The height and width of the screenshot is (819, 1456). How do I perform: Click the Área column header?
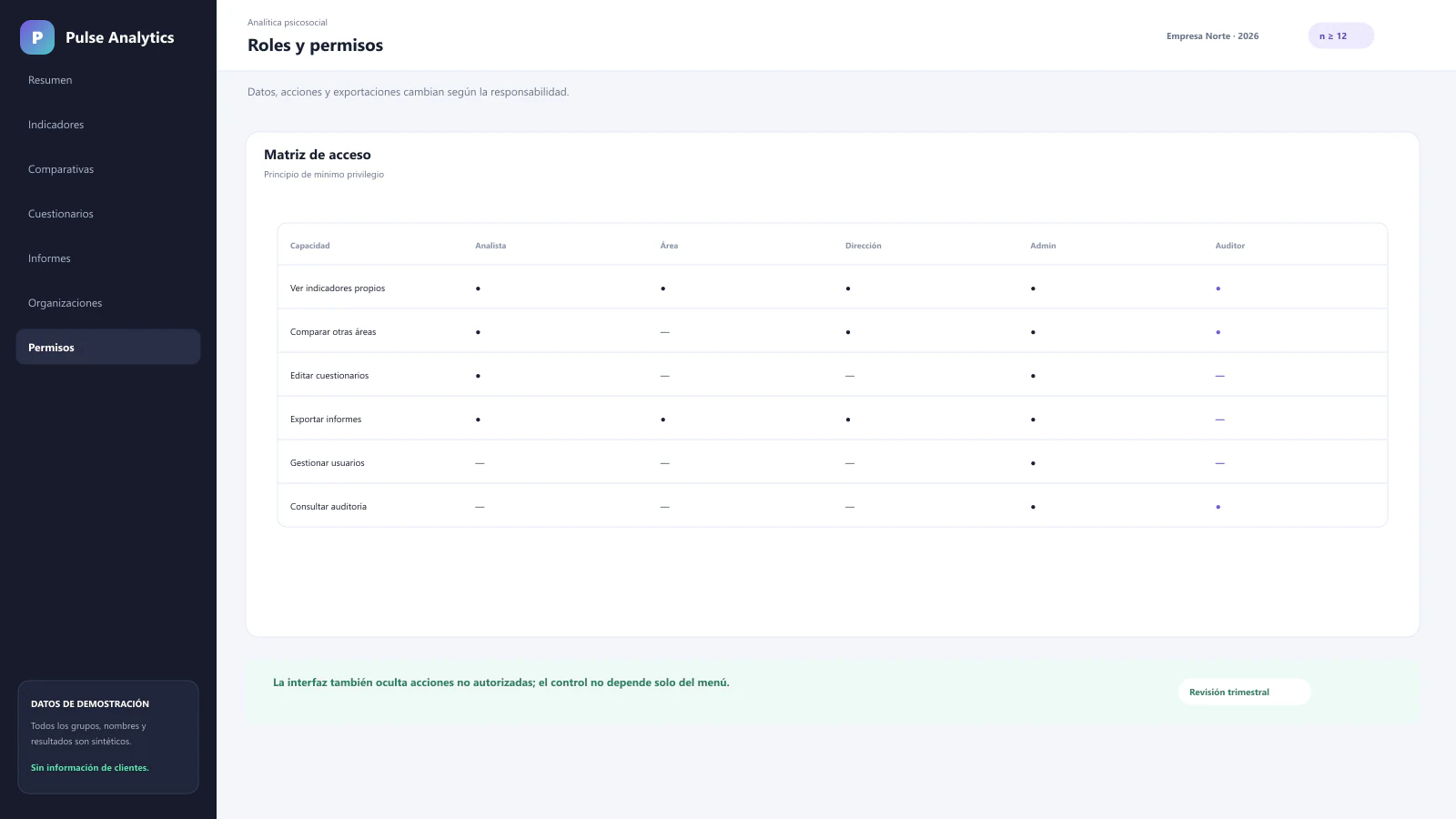pos(669,246)
